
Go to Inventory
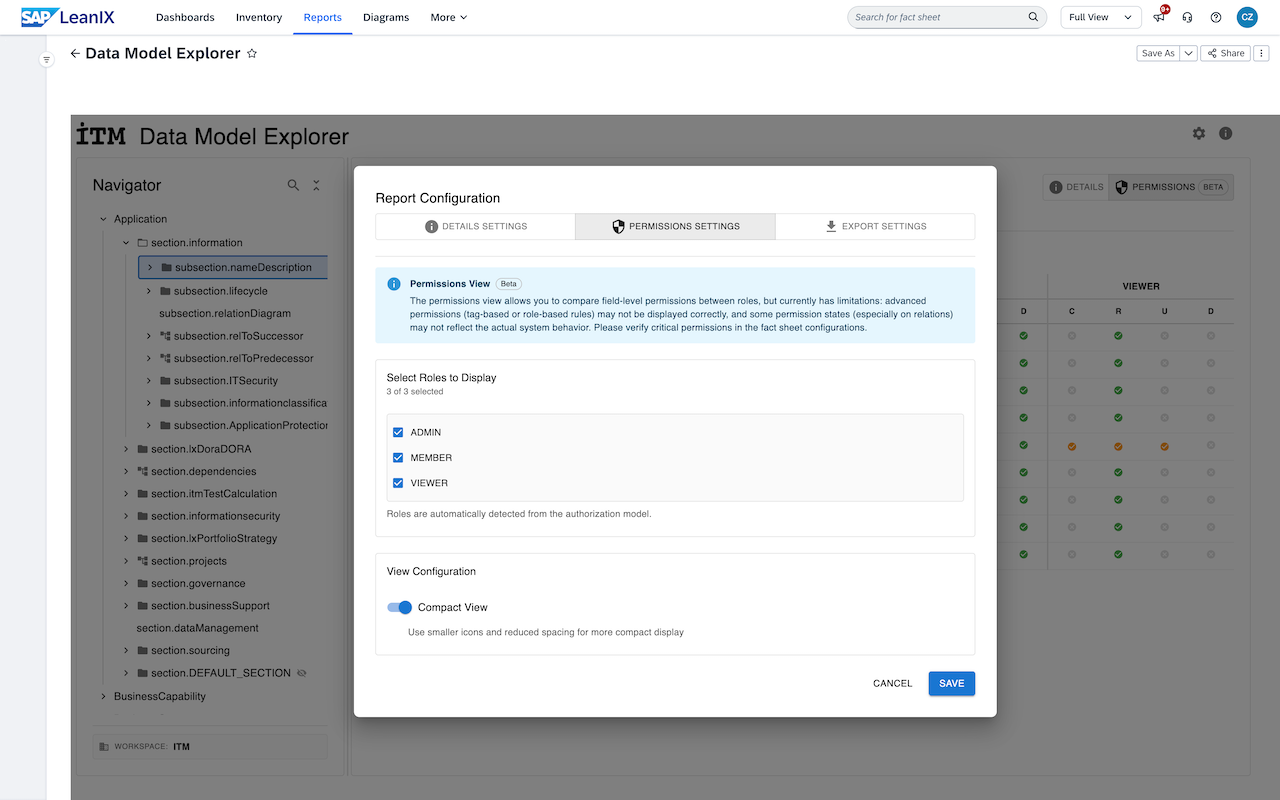pos(259,17)
